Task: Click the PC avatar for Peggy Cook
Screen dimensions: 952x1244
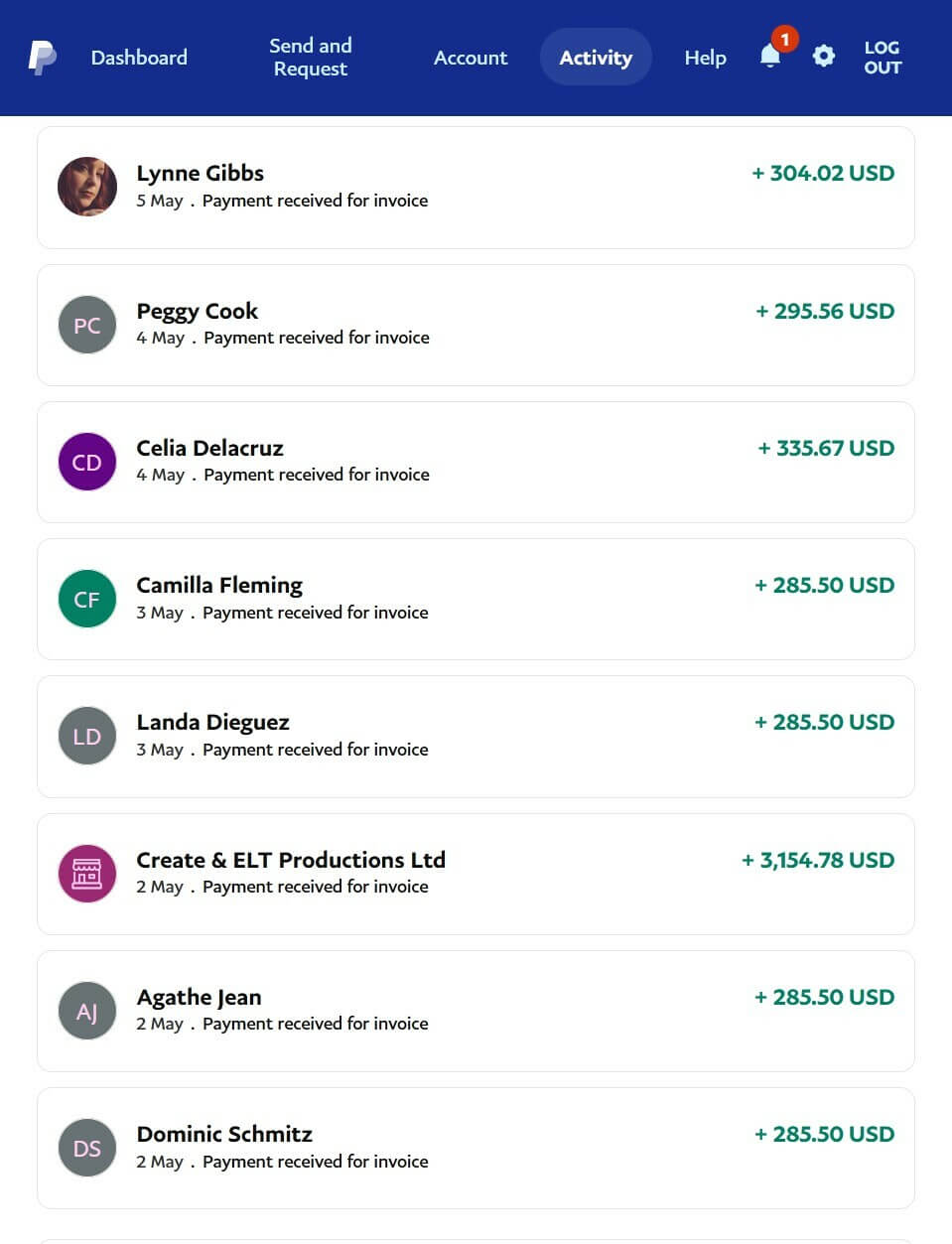Action: click(87, 325)
